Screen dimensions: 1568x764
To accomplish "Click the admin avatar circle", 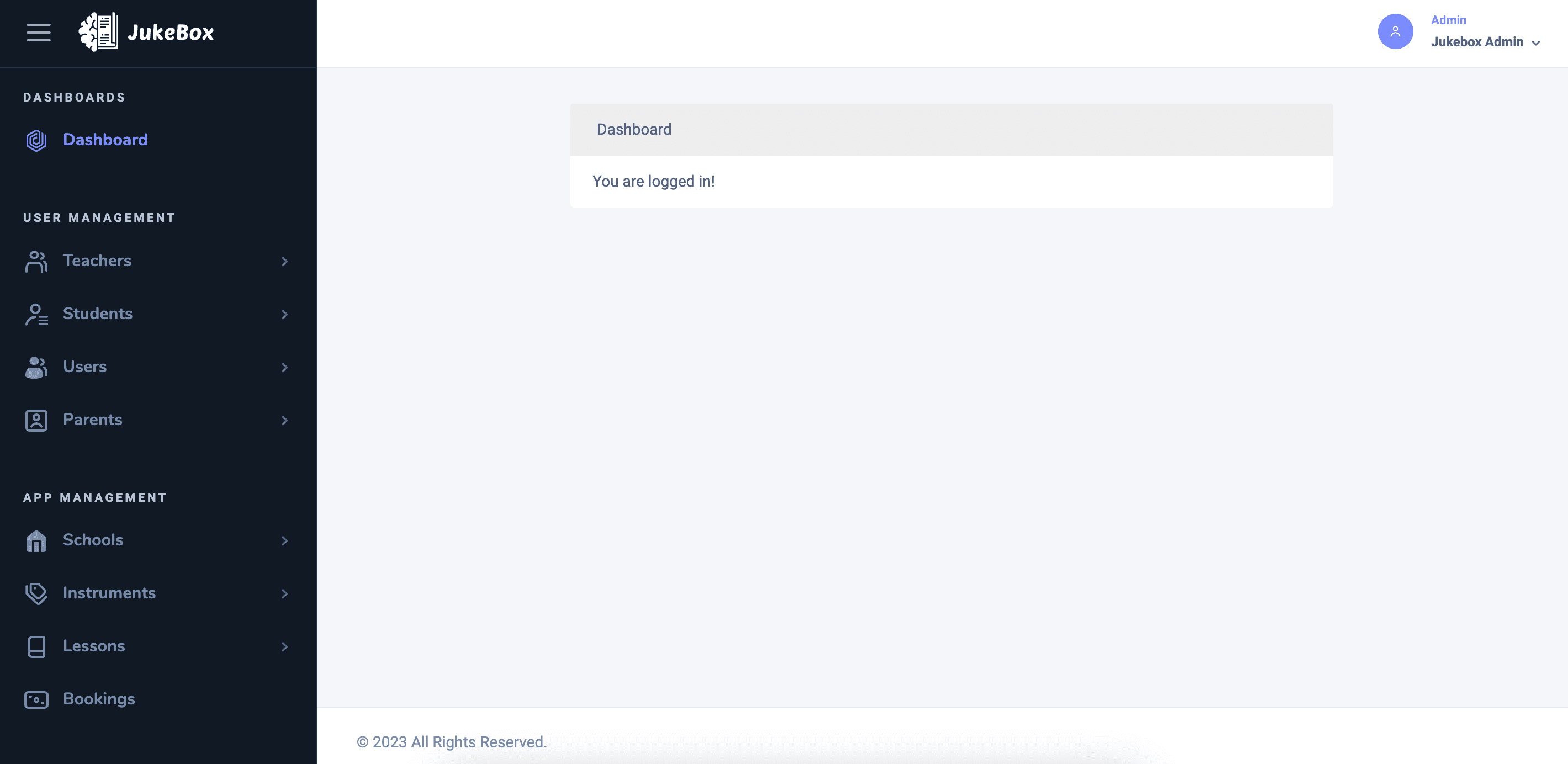I will (x=1395, y=31).
